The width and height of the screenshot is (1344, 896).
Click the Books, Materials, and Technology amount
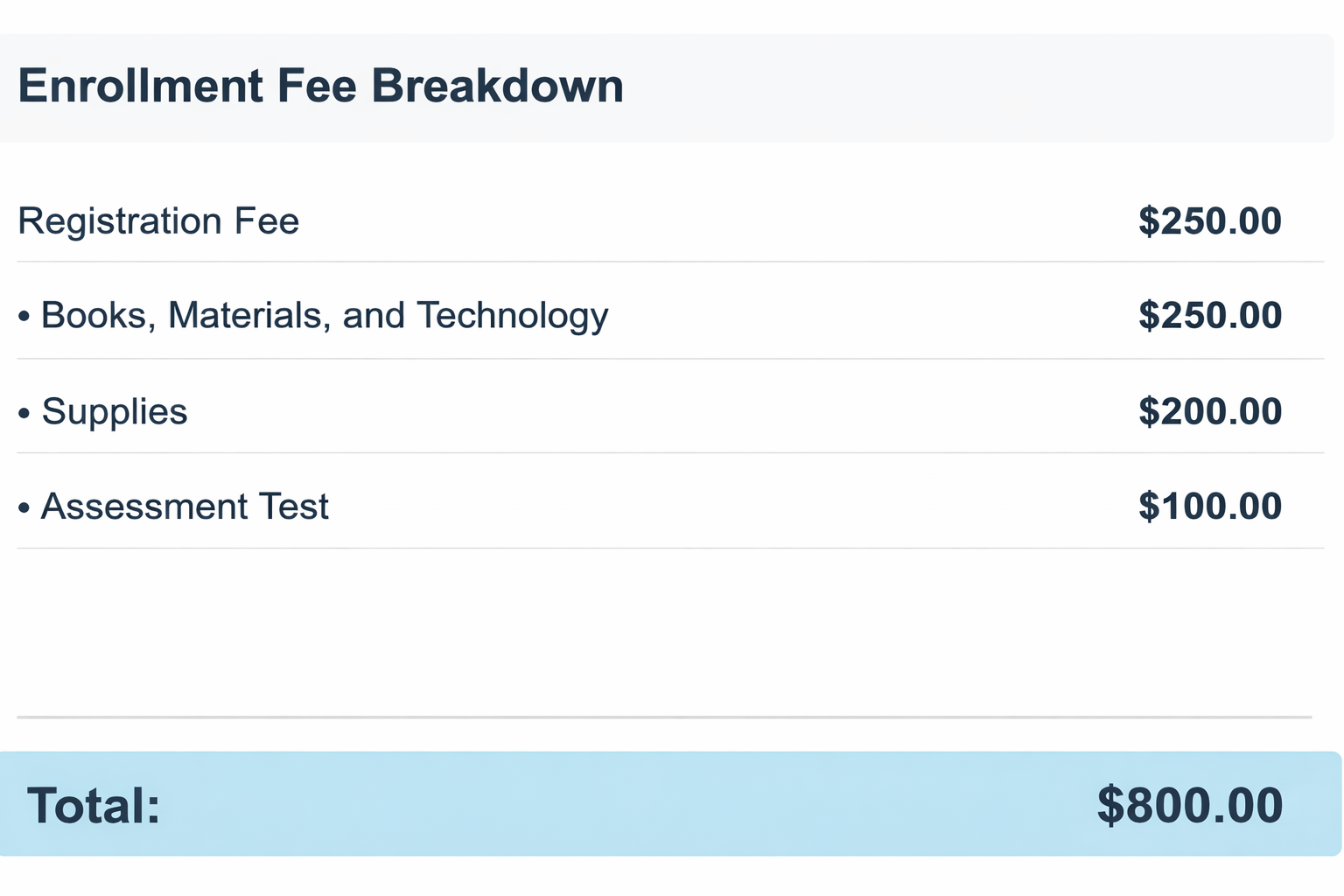click(1209, 316)
